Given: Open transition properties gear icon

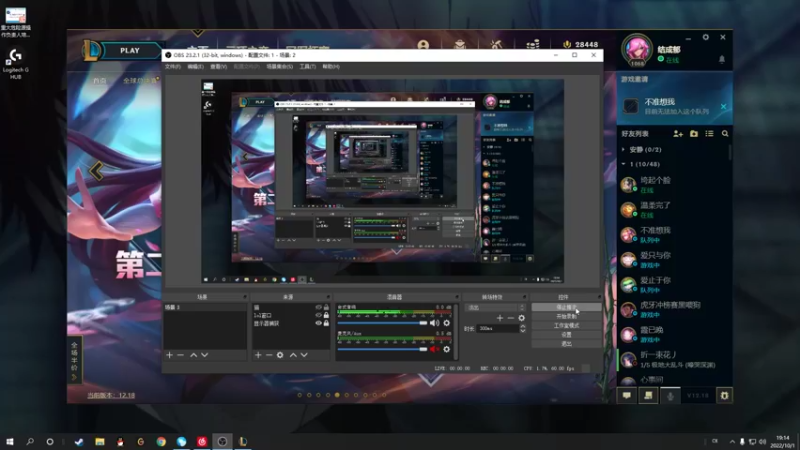Looking at the screenshot, I should [521, 318].
